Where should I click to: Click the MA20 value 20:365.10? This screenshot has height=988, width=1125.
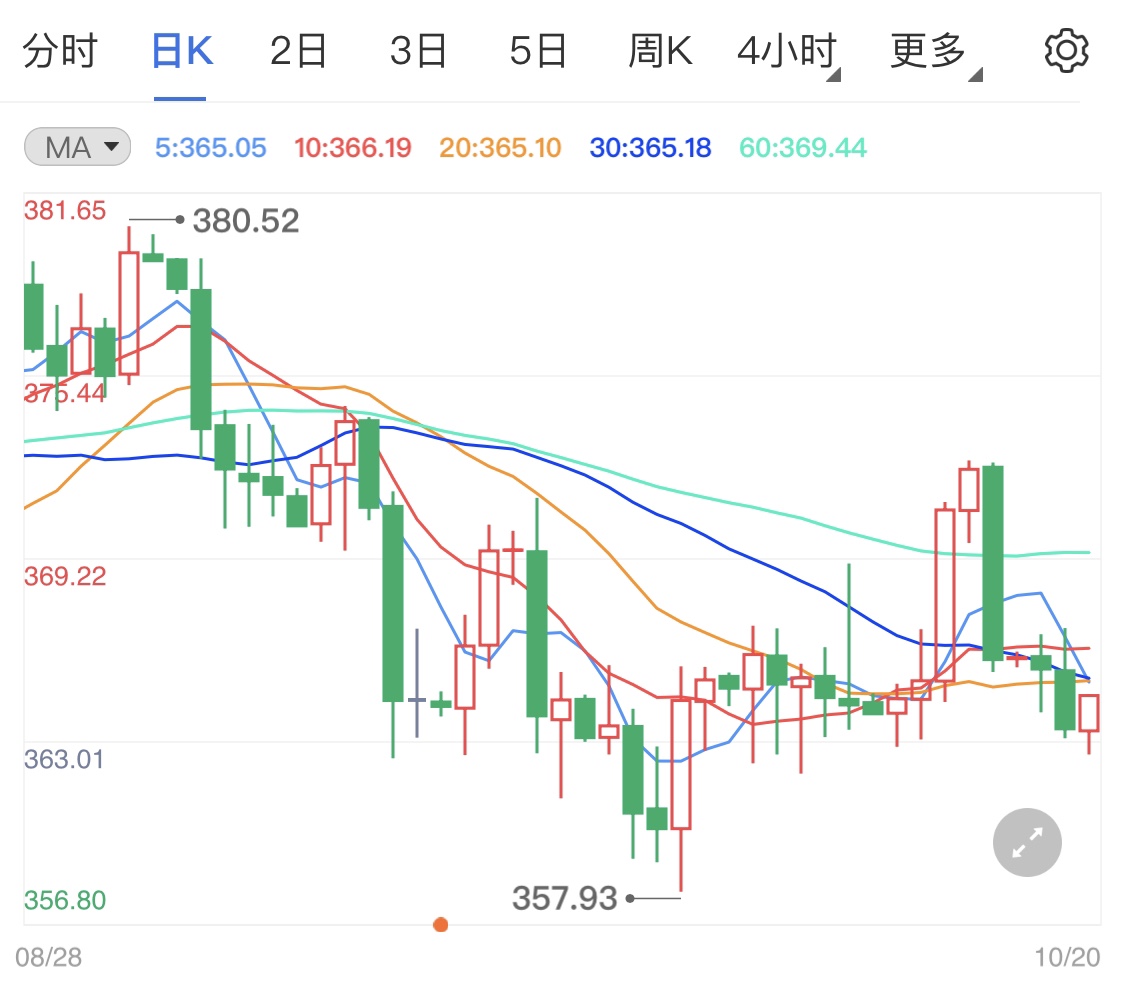(x=500, y=148)
